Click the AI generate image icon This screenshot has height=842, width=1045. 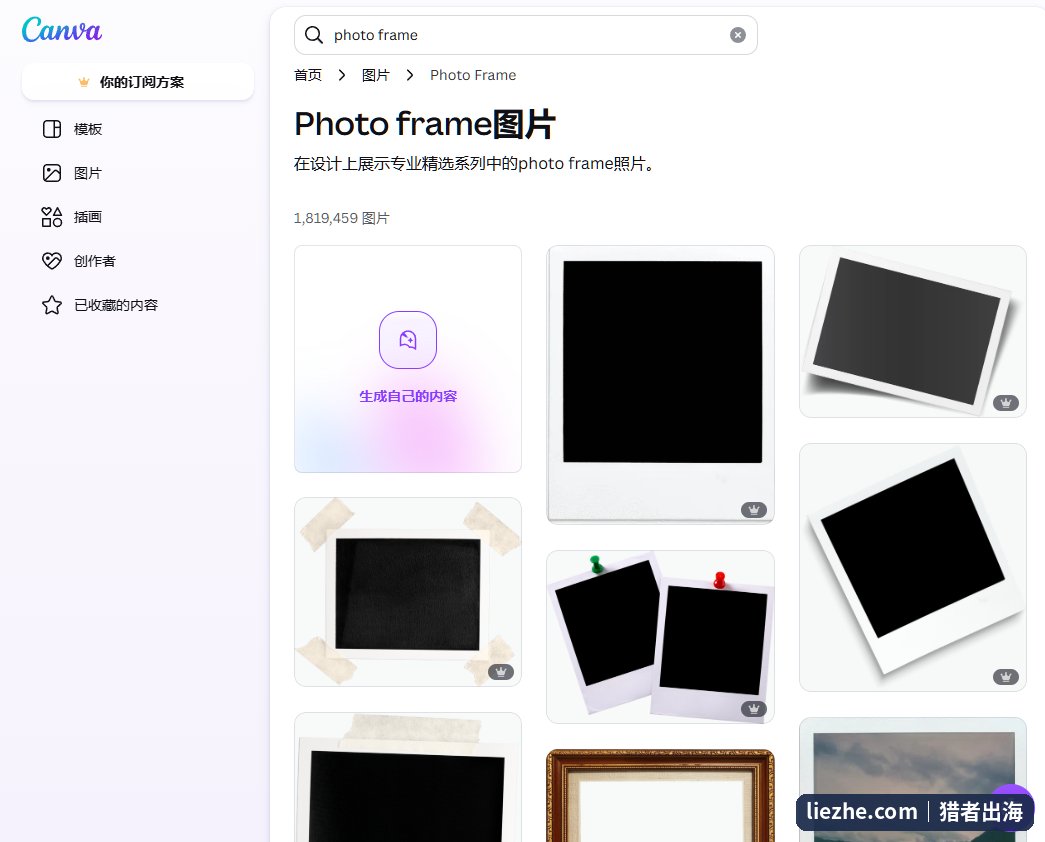[408, 339]
